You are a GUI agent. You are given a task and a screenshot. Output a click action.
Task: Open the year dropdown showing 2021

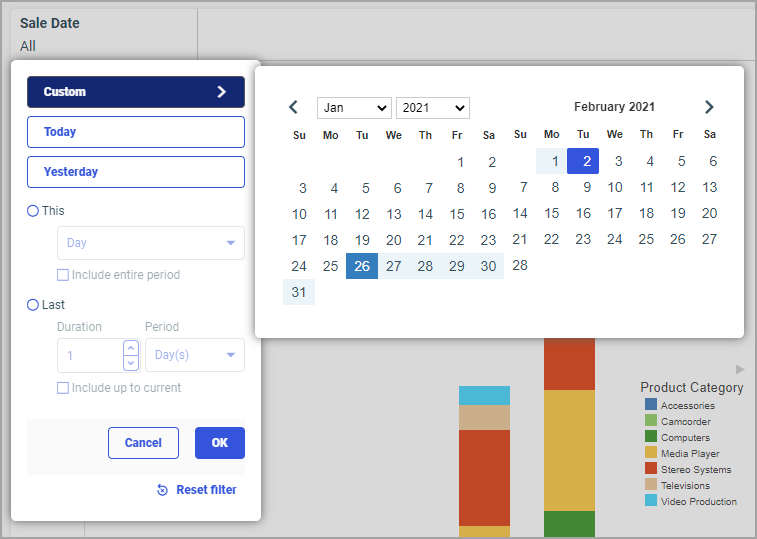pos(432,108)
